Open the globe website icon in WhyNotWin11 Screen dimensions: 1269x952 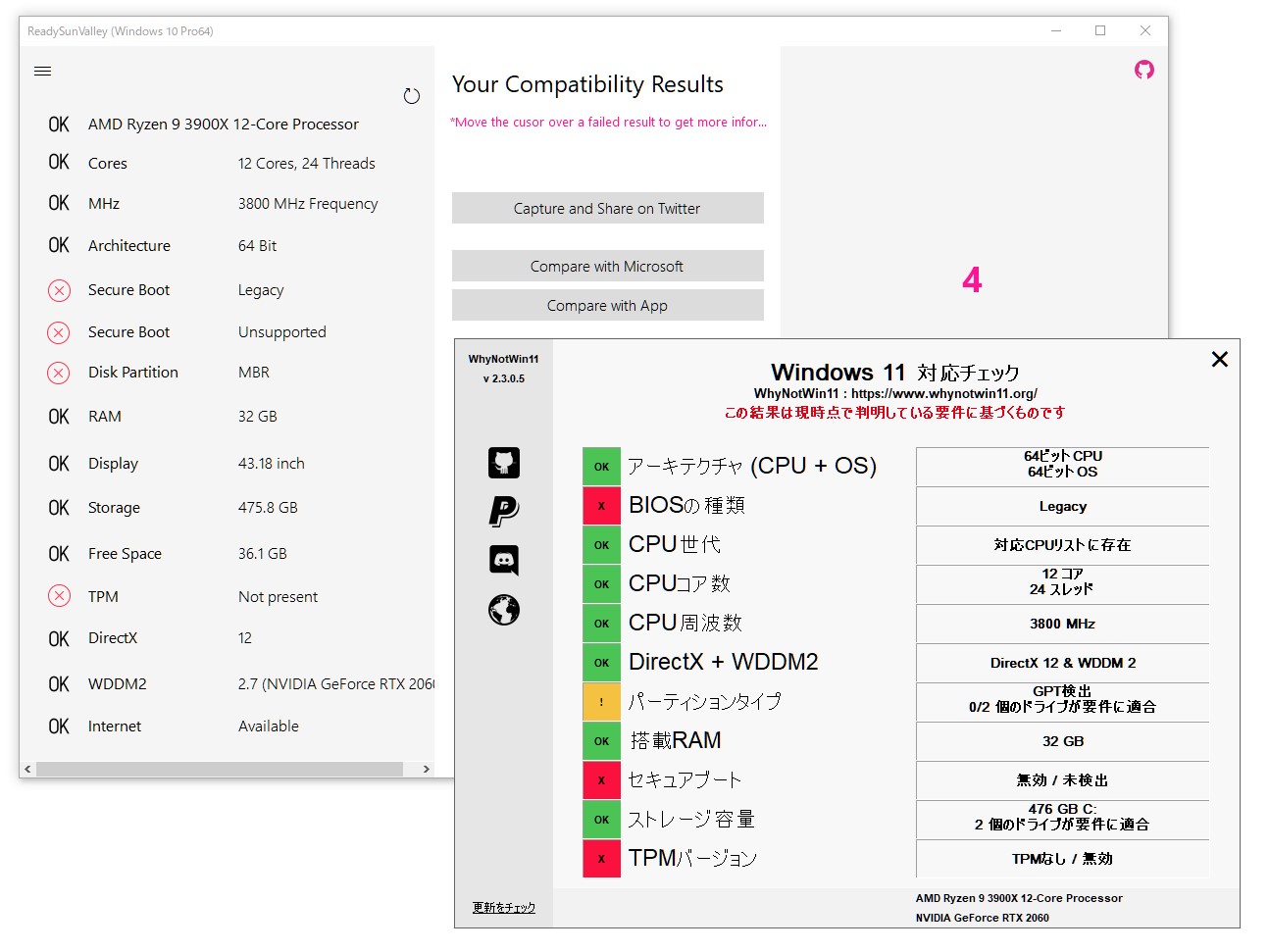(504, 610)
